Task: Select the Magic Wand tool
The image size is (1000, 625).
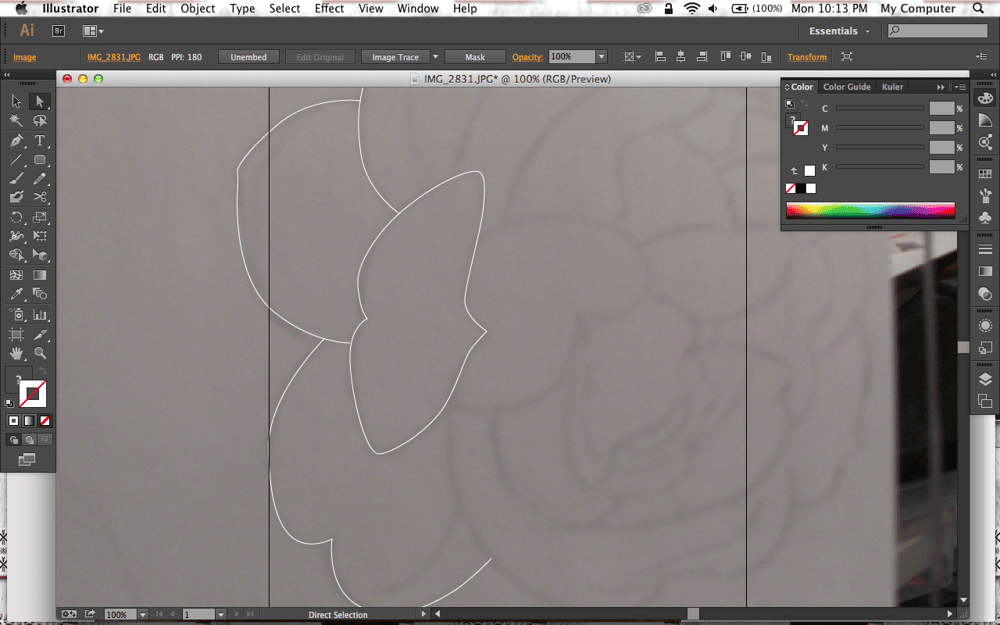Action: pos(16,121)
